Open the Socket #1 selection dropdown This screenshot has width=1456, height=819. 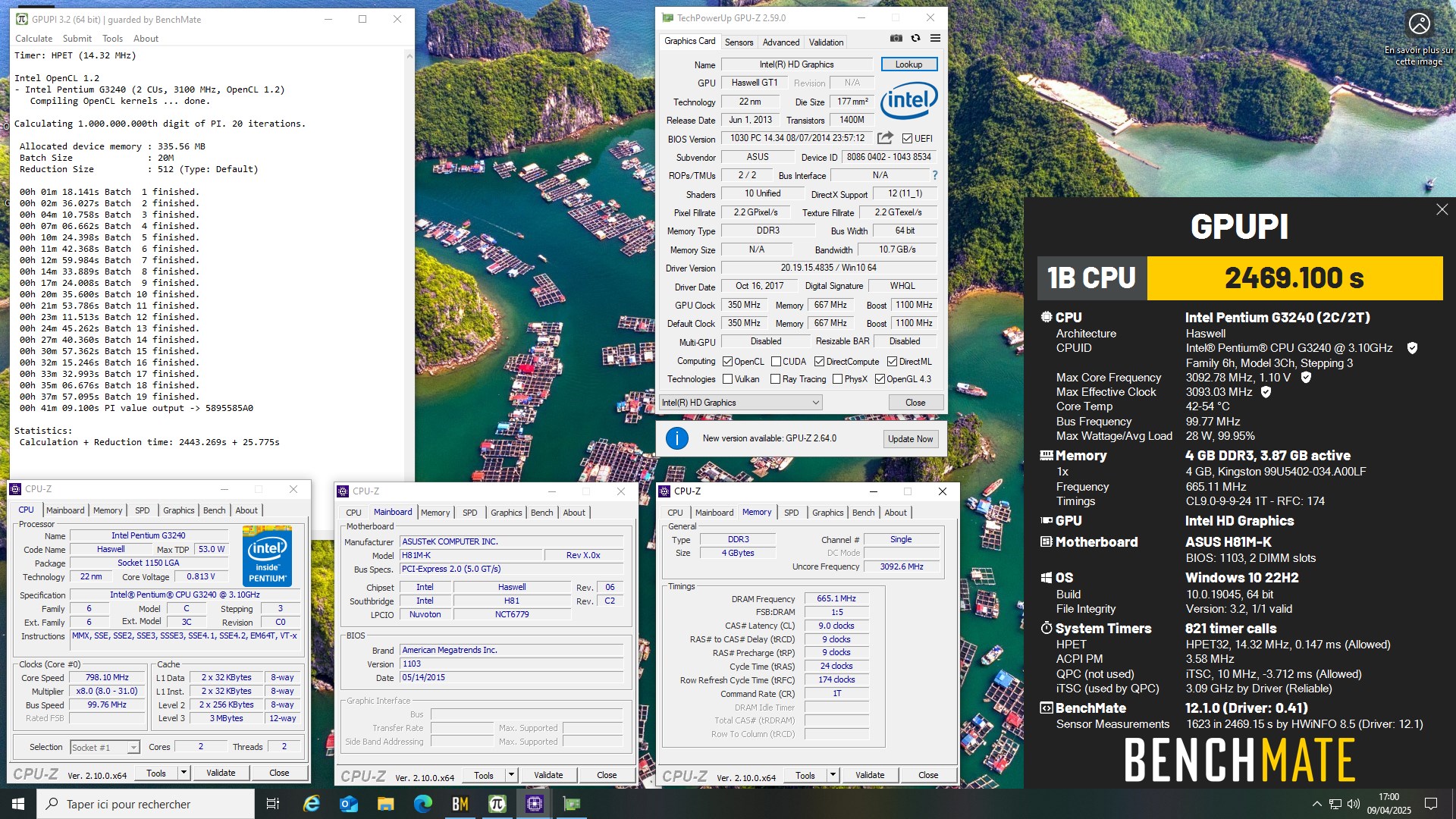tap(105, 748)
